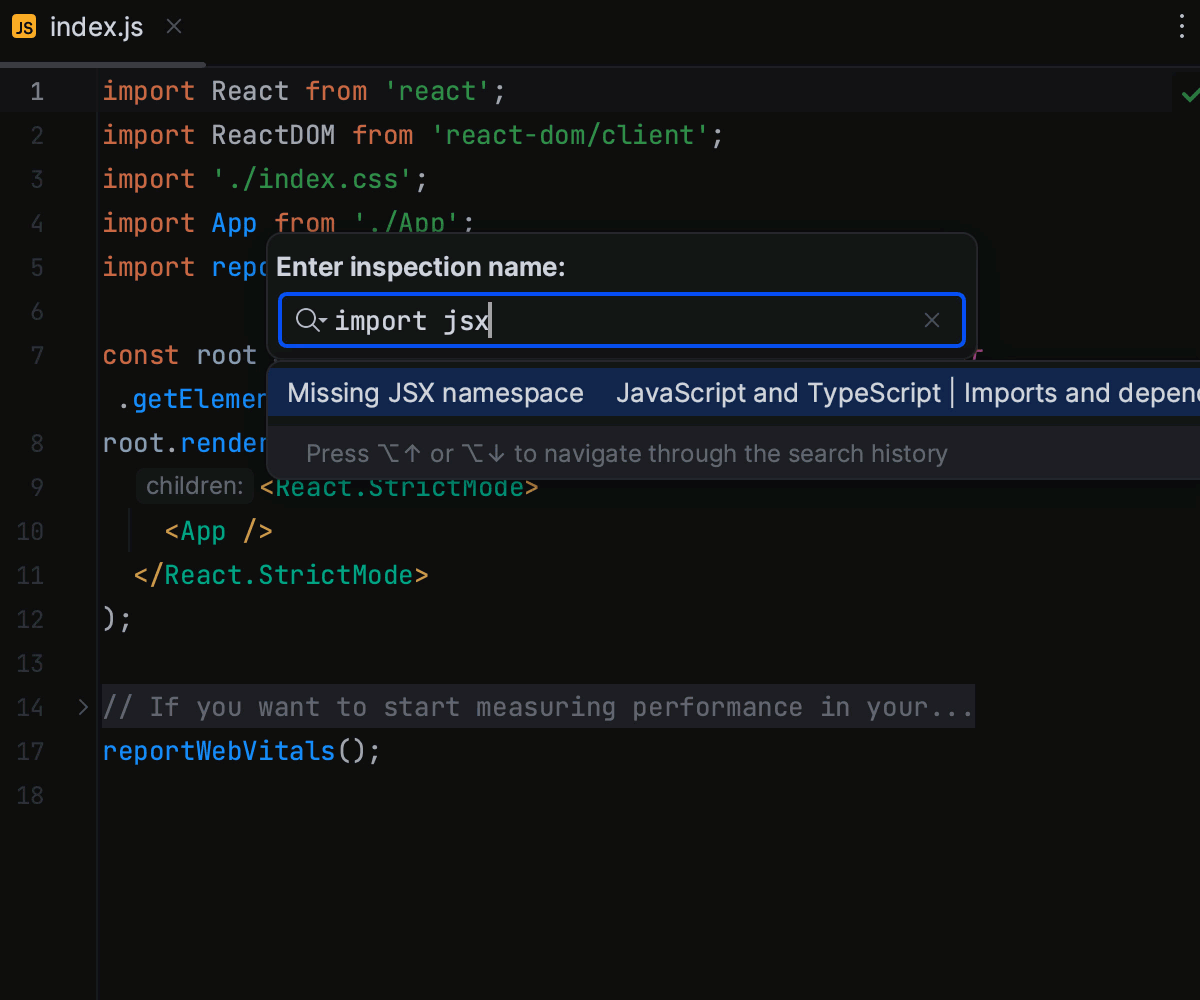
Task: Click the fold chevron beside line 14
Action: [81, 707]
